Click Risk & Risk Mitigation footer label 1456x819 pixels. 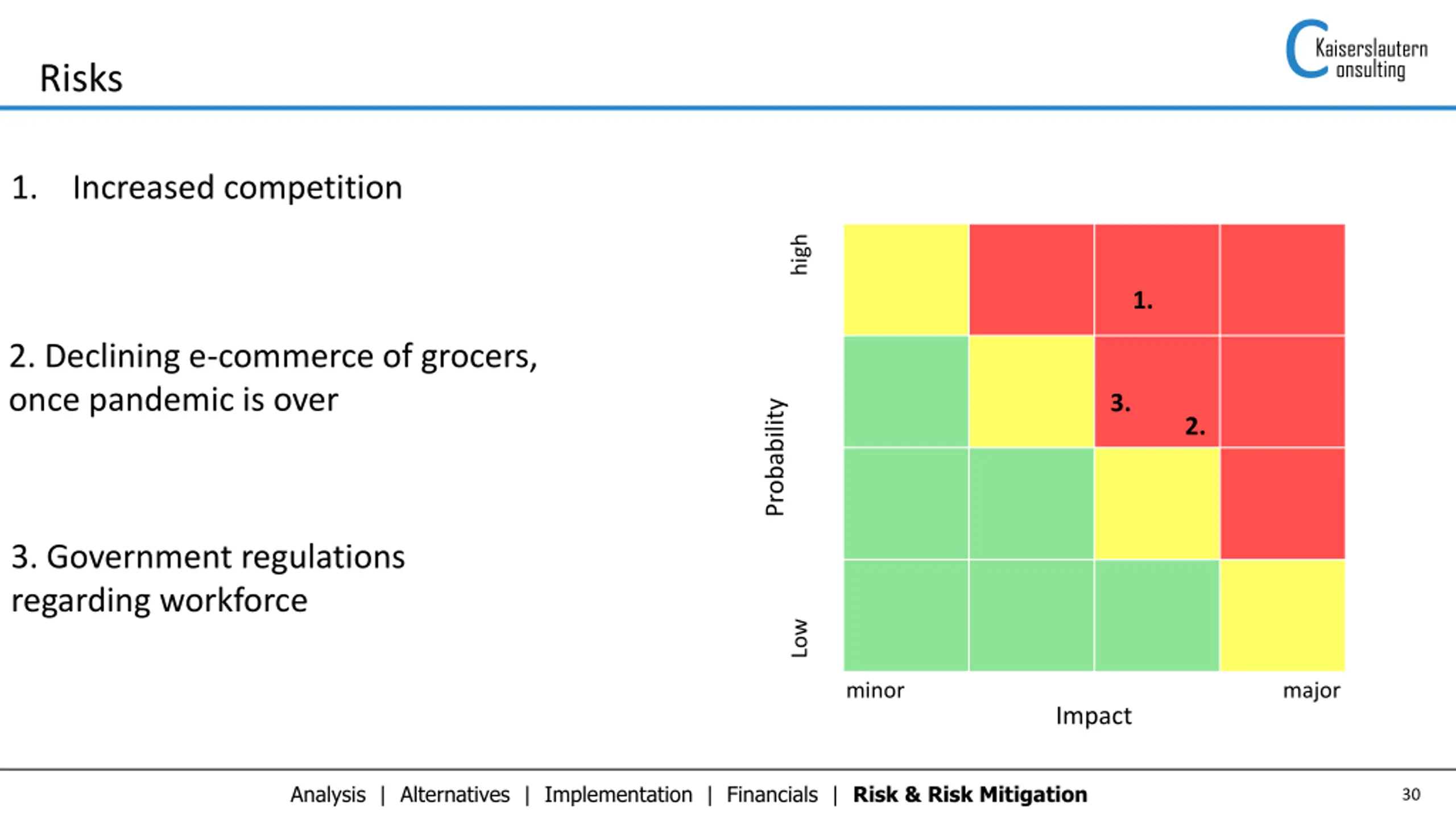coord(970,795)
